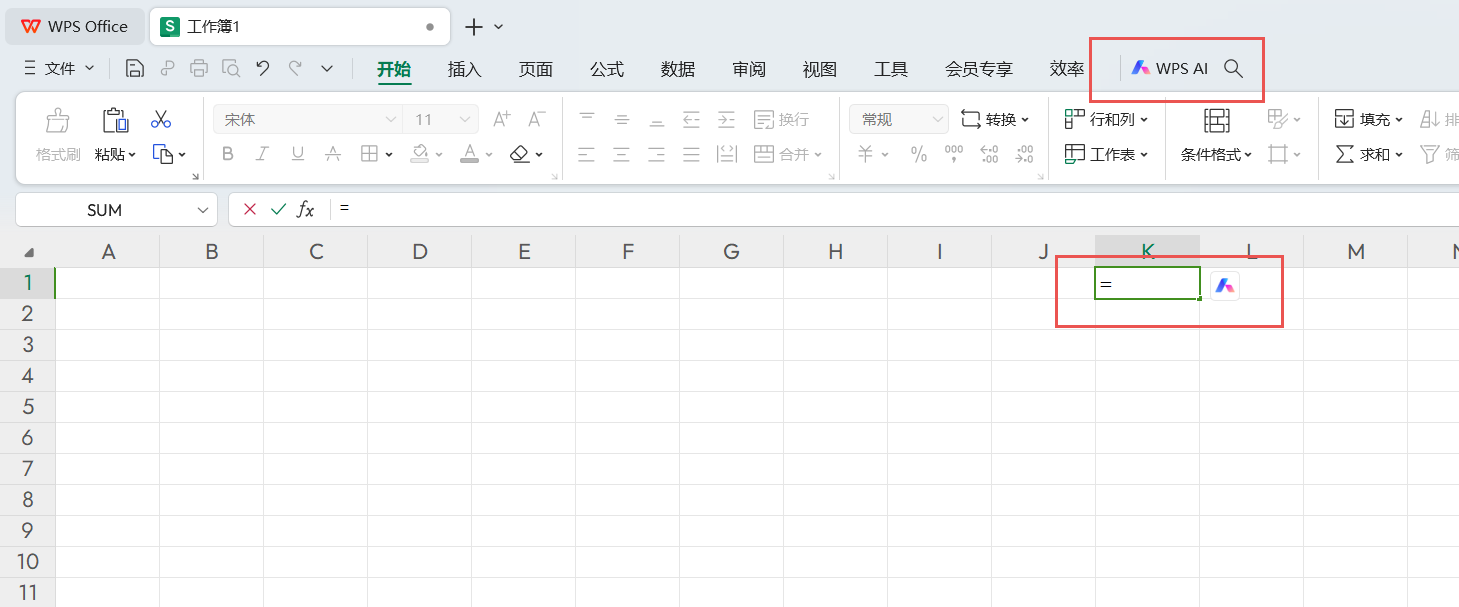Viewport: 1459px width, 607px height.
Task: Toggle underline formatting
Action: point(295,153)
